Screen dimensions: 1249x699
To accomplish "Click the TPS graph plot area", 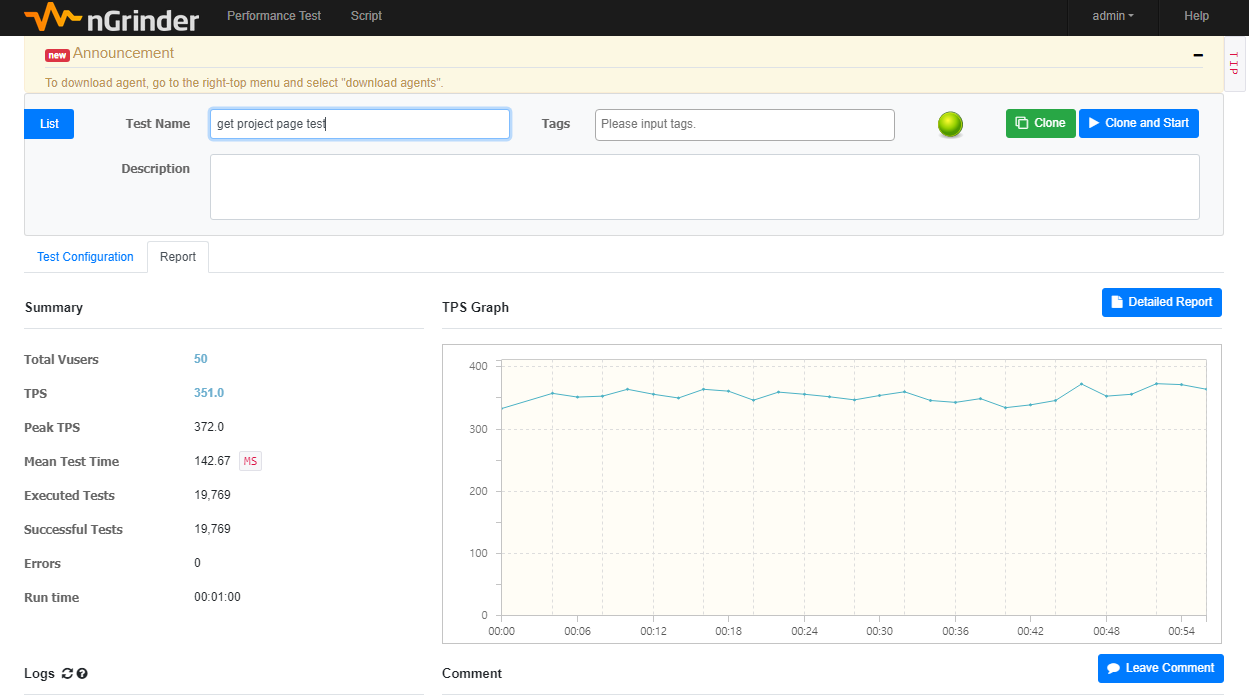I will [x=853, y=487].
